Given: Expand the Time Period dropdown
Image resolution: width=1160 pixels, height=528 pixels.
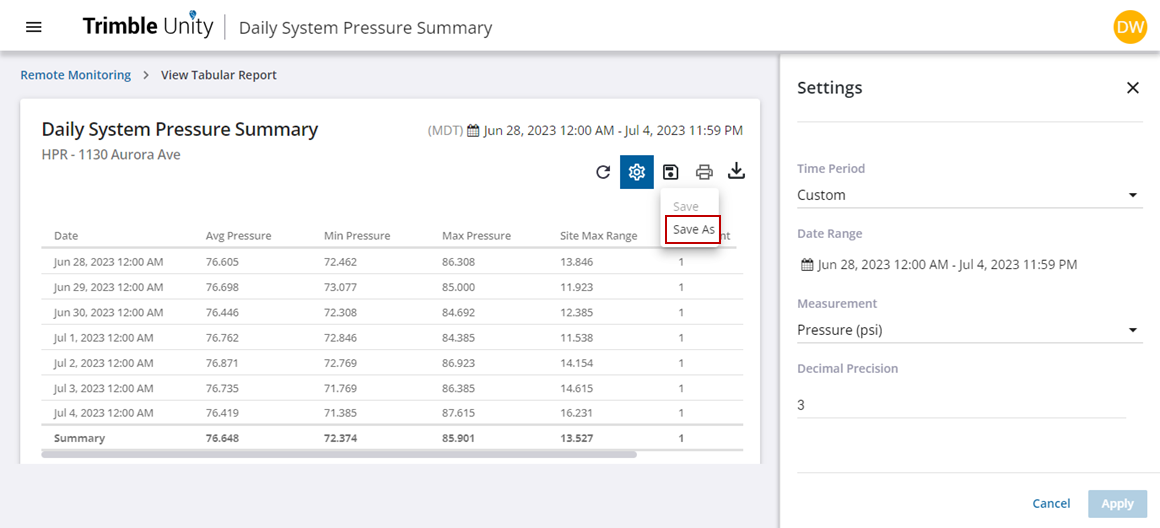Looking at the screenshot, I should pos(968,195).
